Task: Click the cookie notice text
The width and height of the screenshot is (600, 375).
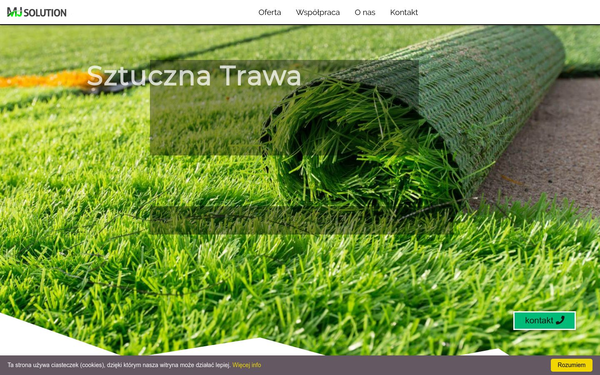Action: 119,365
